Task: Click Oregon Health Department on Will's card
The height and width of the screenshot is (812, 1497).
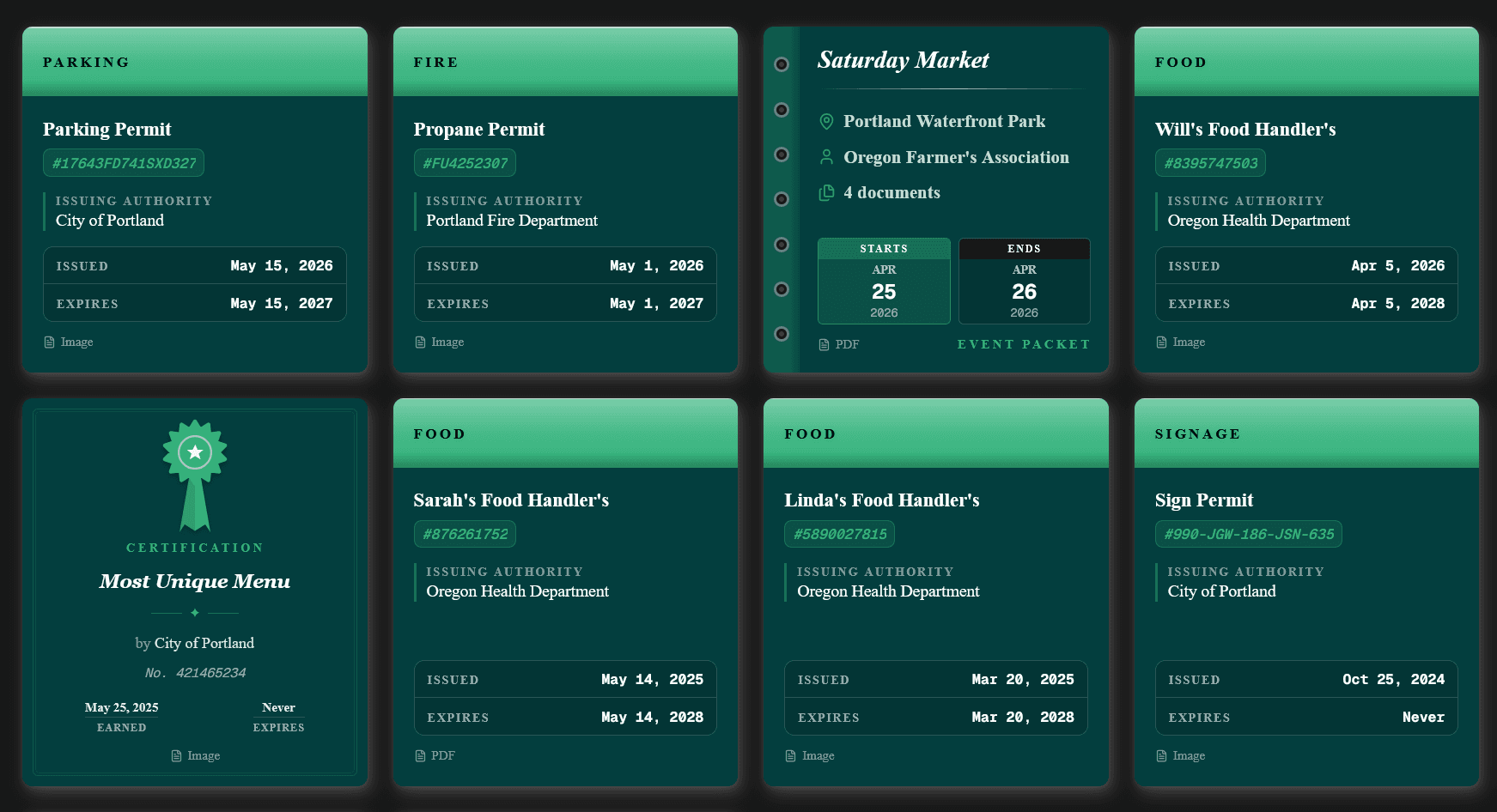Action: (1258, 221)
